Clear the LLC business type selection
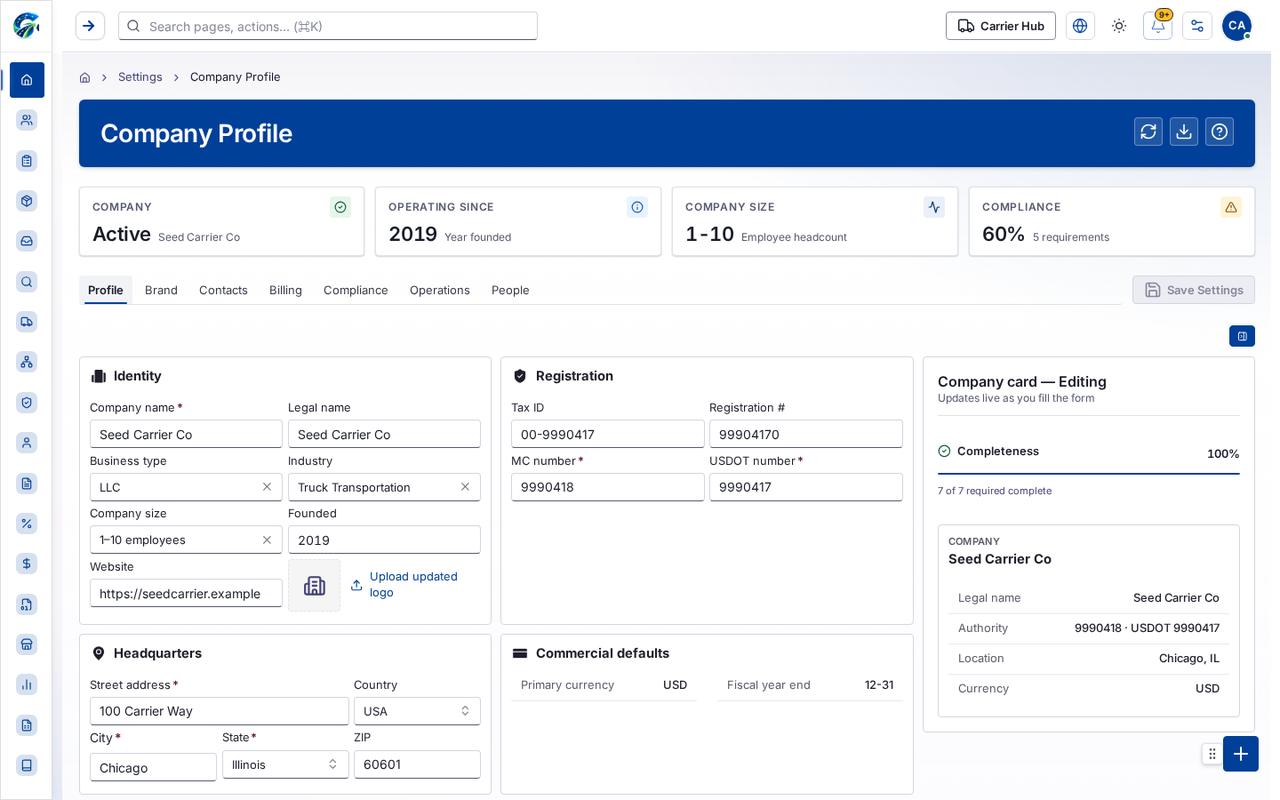 click(x=267, y=487)
